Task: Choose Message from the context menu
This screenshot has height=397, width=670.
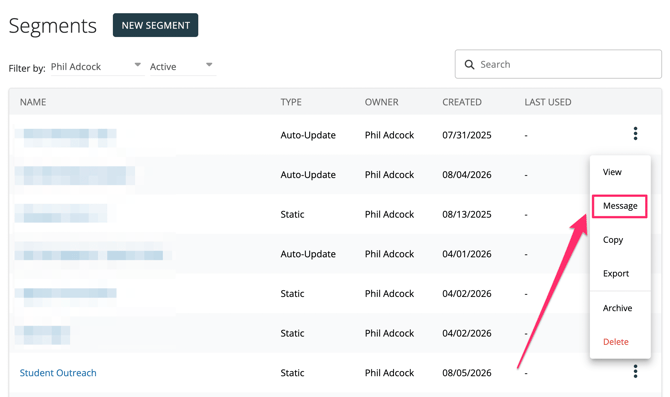Action: (620, 206)
